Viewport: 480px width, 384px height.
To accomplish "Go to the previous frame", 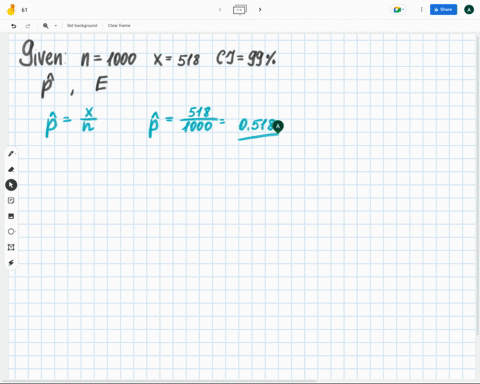I will [220, 10].
